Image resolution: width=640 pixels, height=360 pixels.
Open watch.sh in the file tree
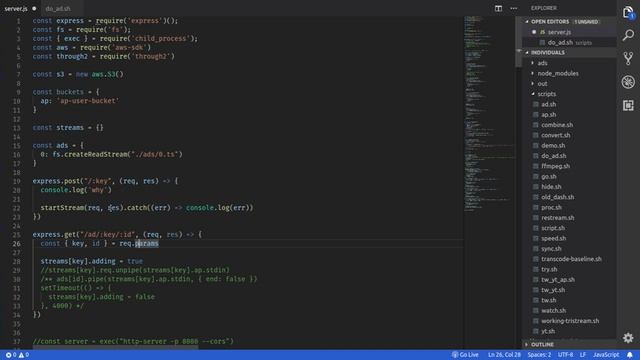pyautogui.click(x=553, y=311)
